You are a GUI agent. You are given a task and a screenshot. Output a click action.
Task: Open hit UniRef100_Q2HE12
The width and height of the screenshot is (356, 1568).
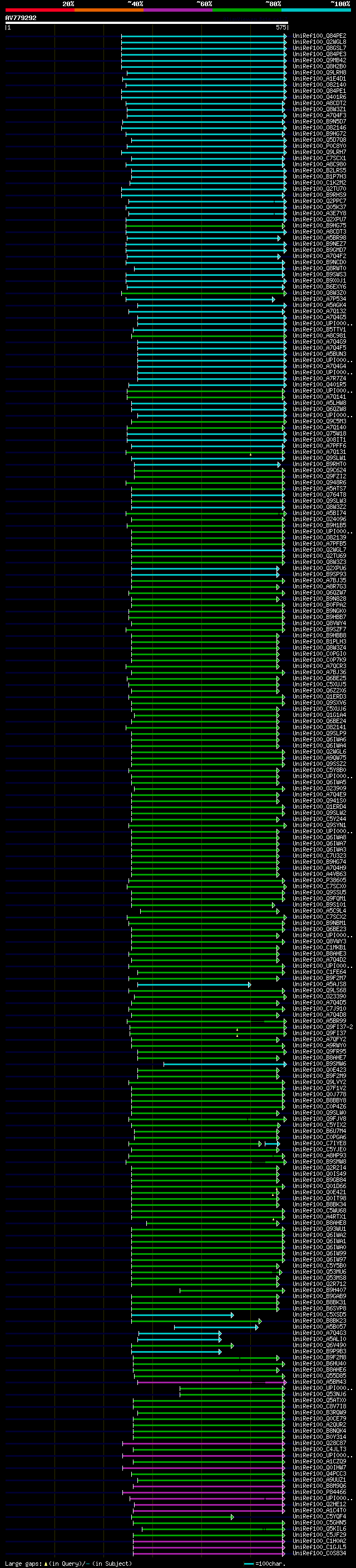319,1505
